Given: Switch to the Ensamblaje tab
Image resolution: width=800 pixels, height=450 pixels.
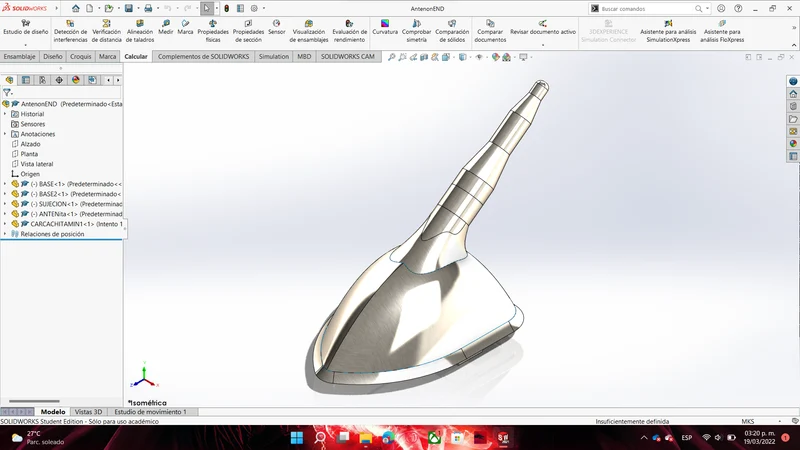Looking at the screenshot, I should click(19, 56).
